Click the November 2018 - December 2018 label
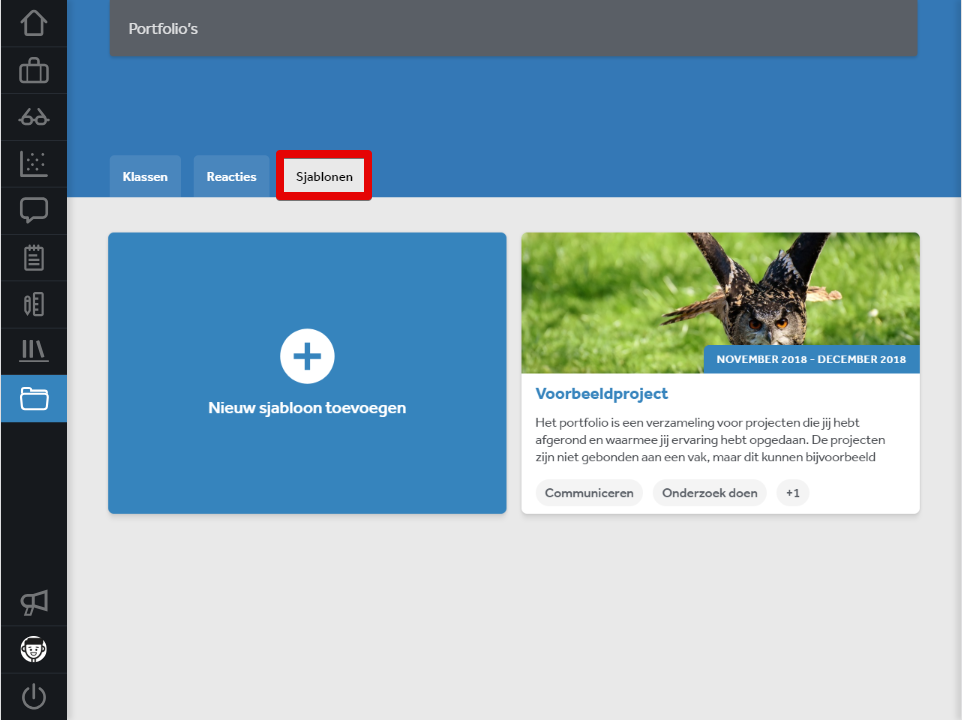This screenshot has height=720, width=962. [811, 359]
